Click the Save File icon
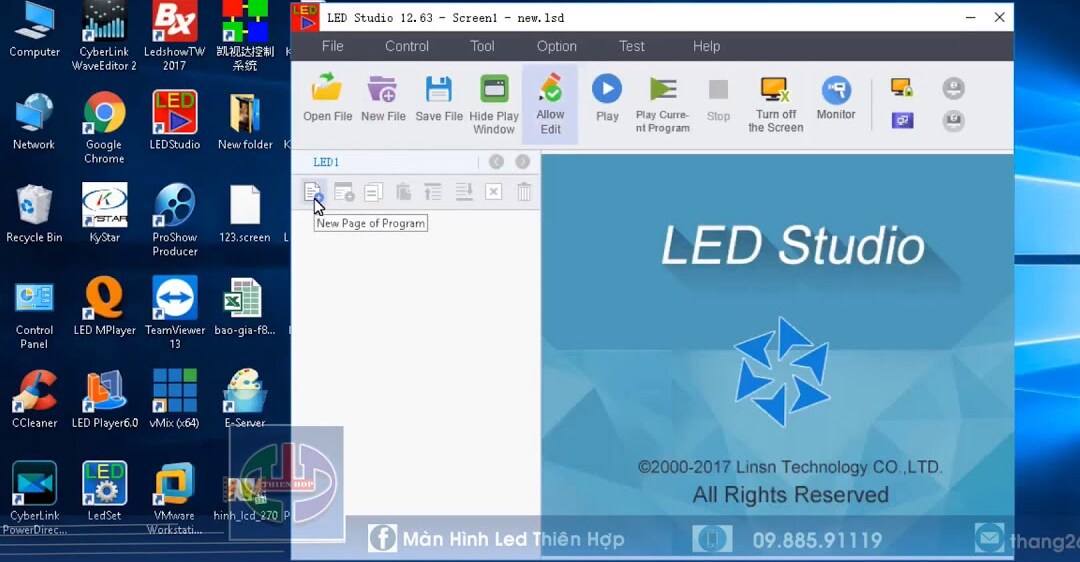This screenshot has width=1080, height=562. (439, 90)
